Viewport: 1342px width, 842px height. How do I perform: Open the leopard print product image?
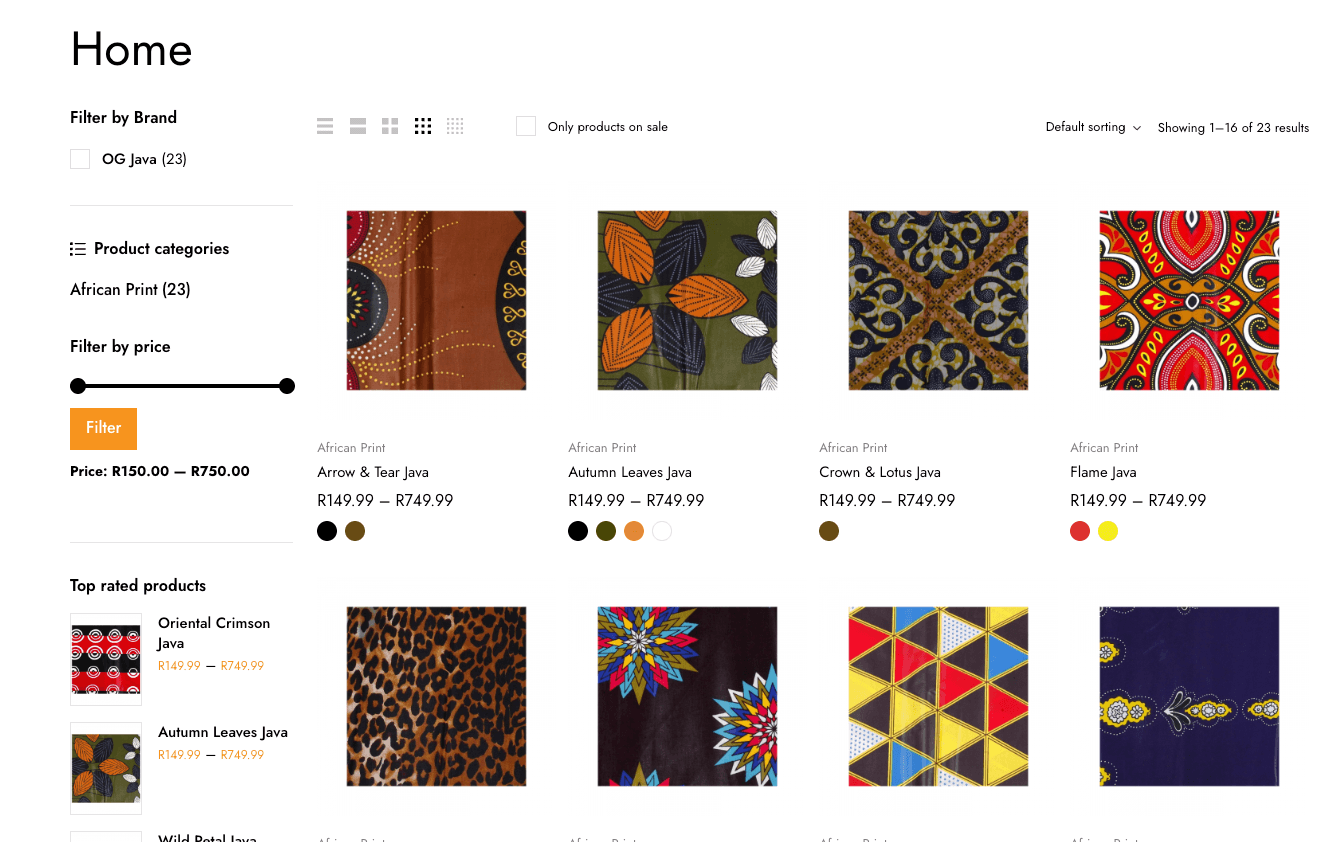(436, 696)
